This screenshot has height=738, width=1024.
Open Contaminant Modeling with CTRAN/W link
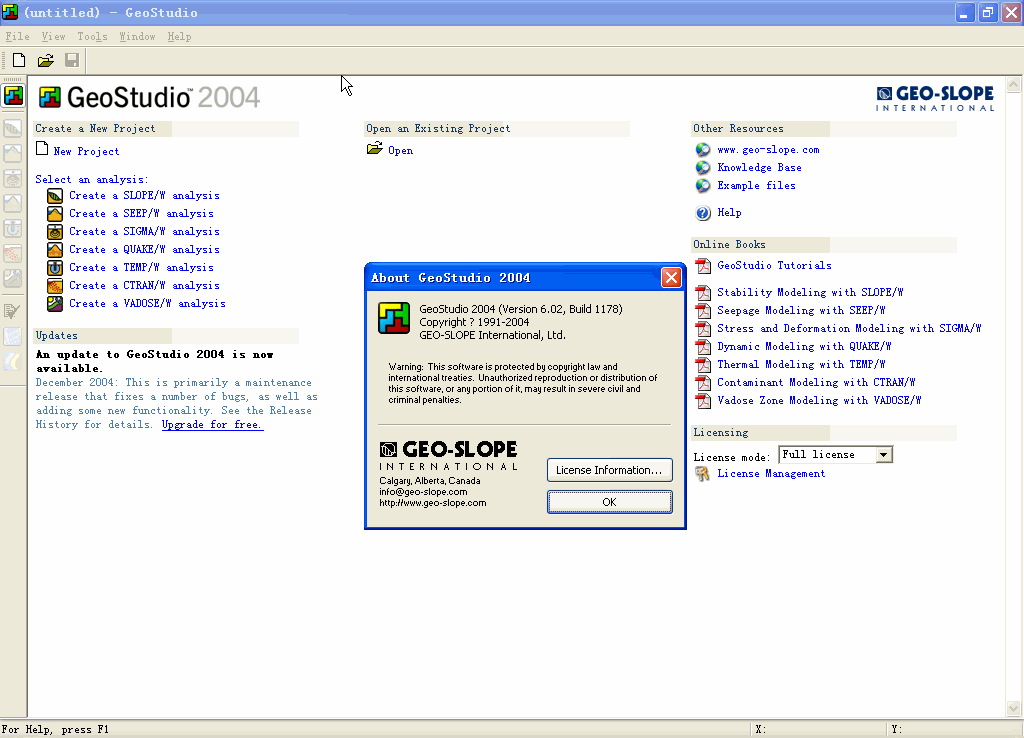point(816,382)
